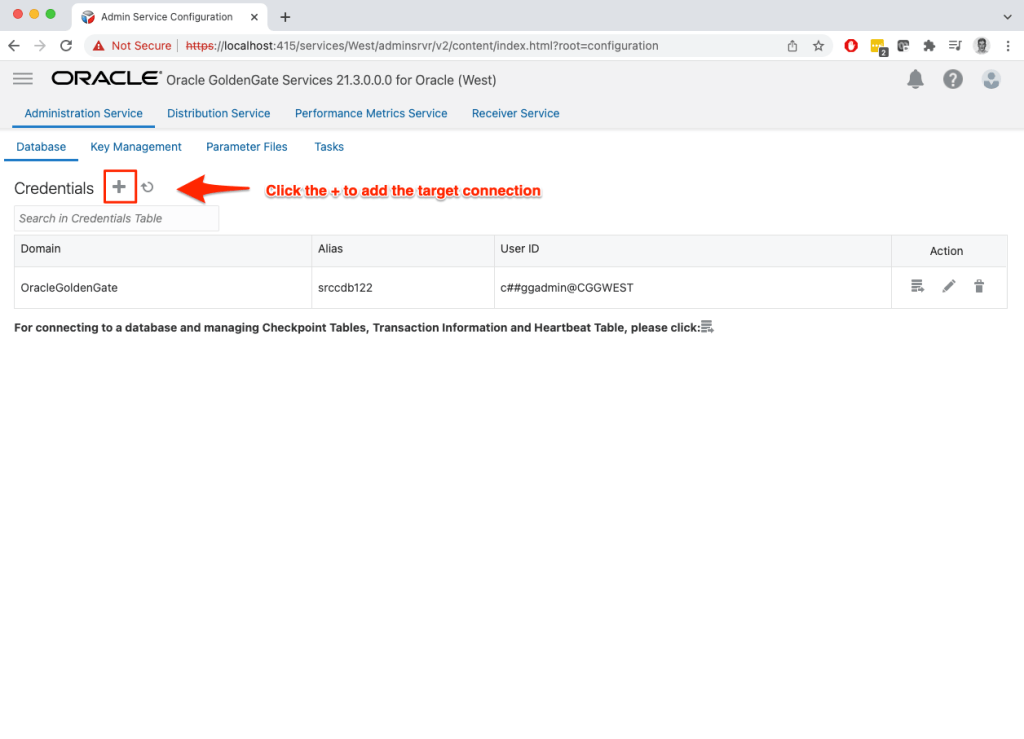Screen dimensions: 1024x739
Task: Reload the page in the browser
Action: [66, 46]
